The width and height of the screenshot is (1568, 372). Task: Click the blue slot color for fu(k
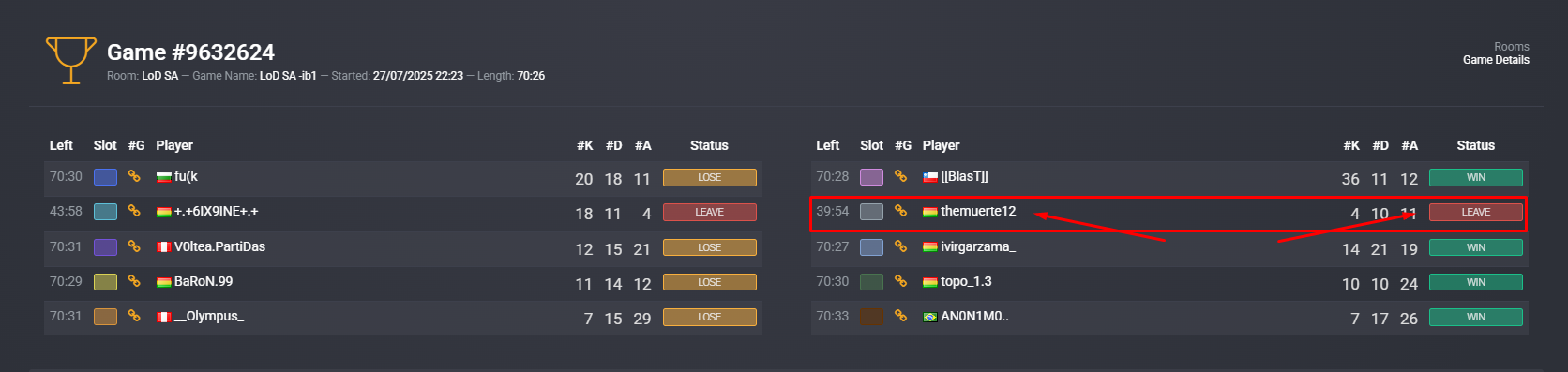click(x=105, y=177)
